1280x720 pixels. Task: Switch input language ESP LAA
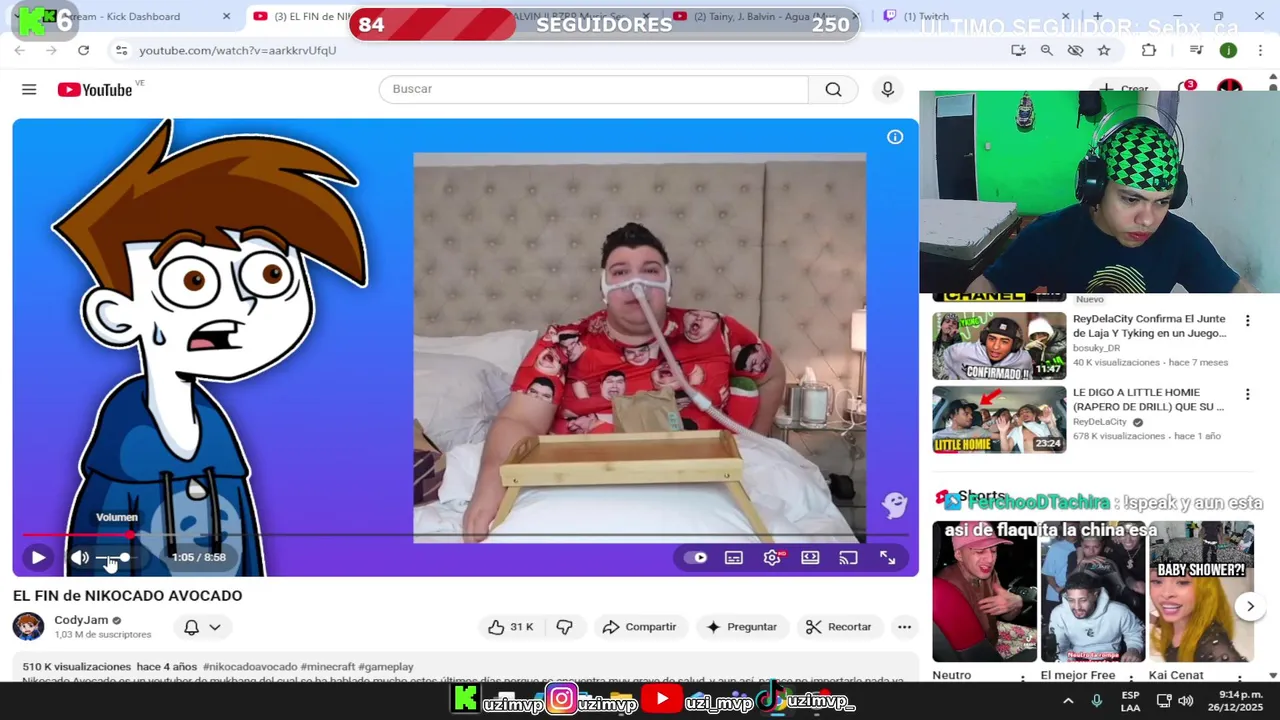point(1130,701)
